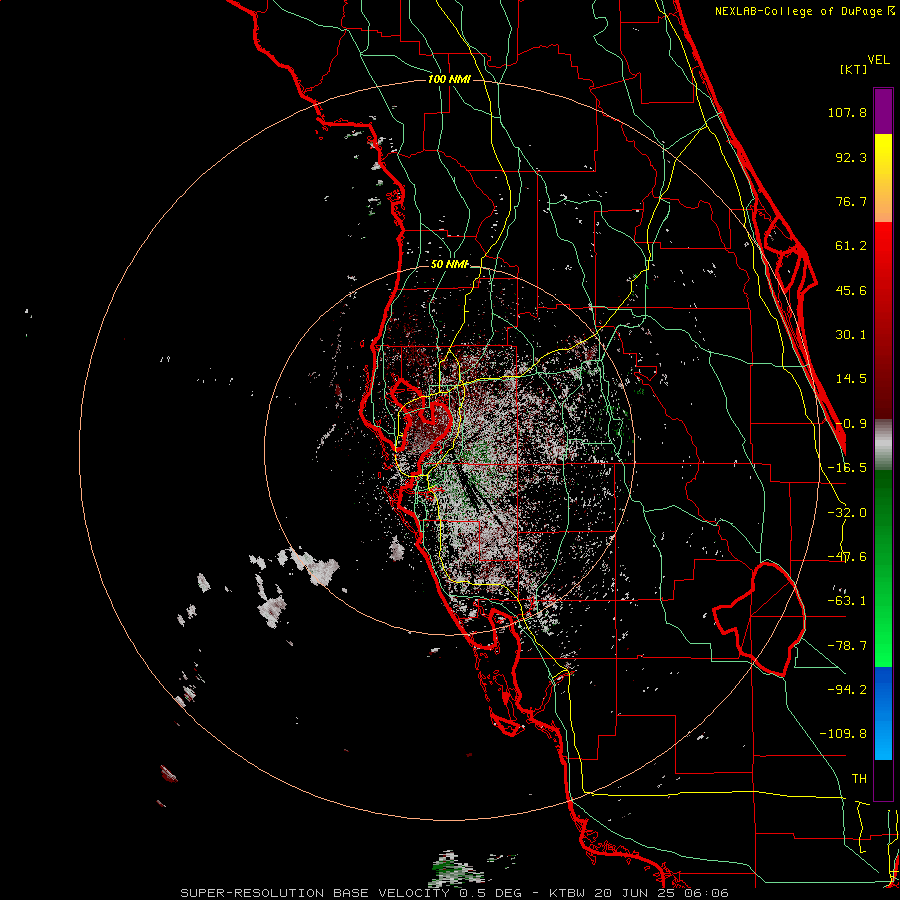
Task: Click the 61.2 velocity legend value
Action: coord(851,246)
